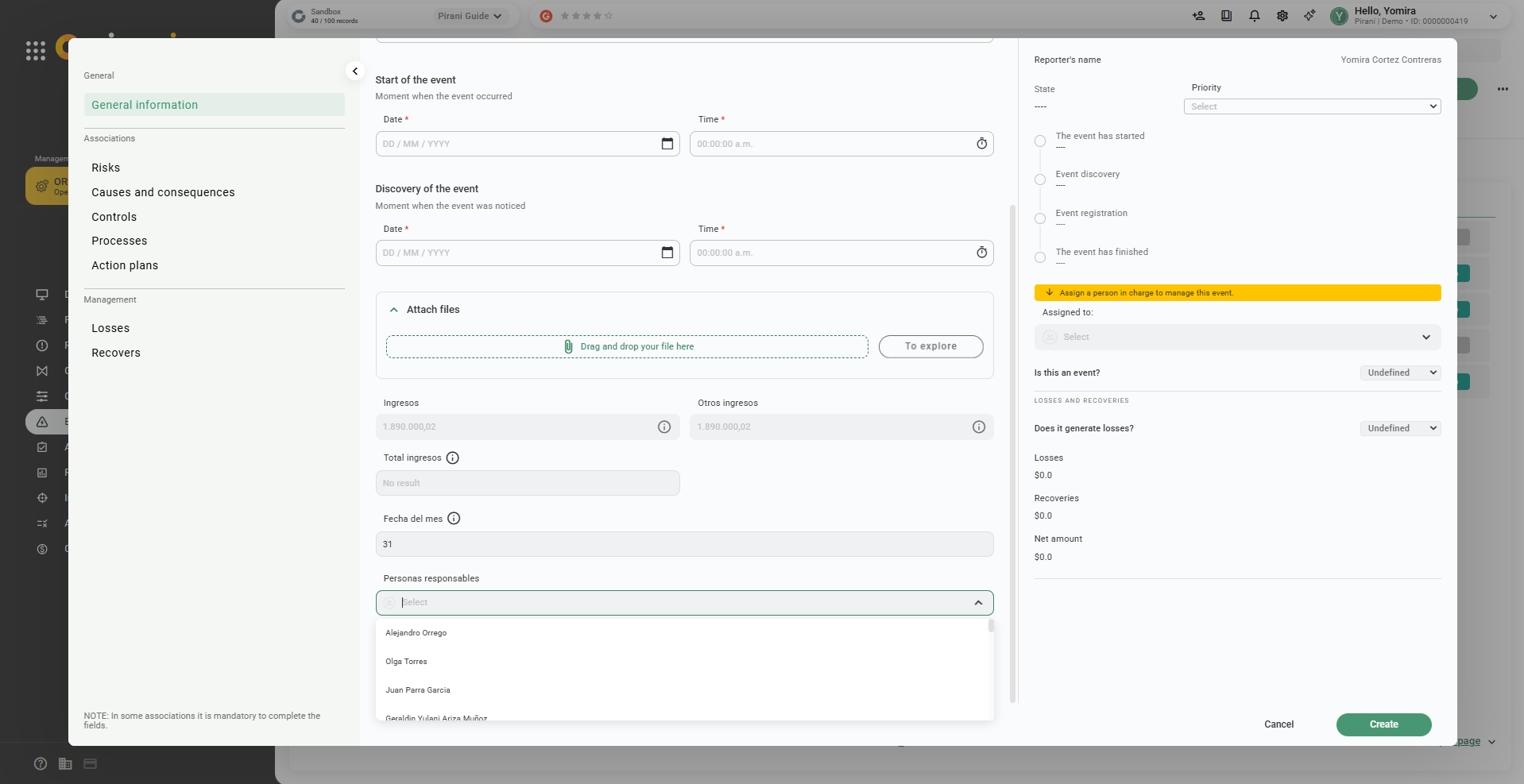Viewport: 1524px width, 784px height.
Task: Open the notifications bell in top bar
Action: [x=1254, y=16]
